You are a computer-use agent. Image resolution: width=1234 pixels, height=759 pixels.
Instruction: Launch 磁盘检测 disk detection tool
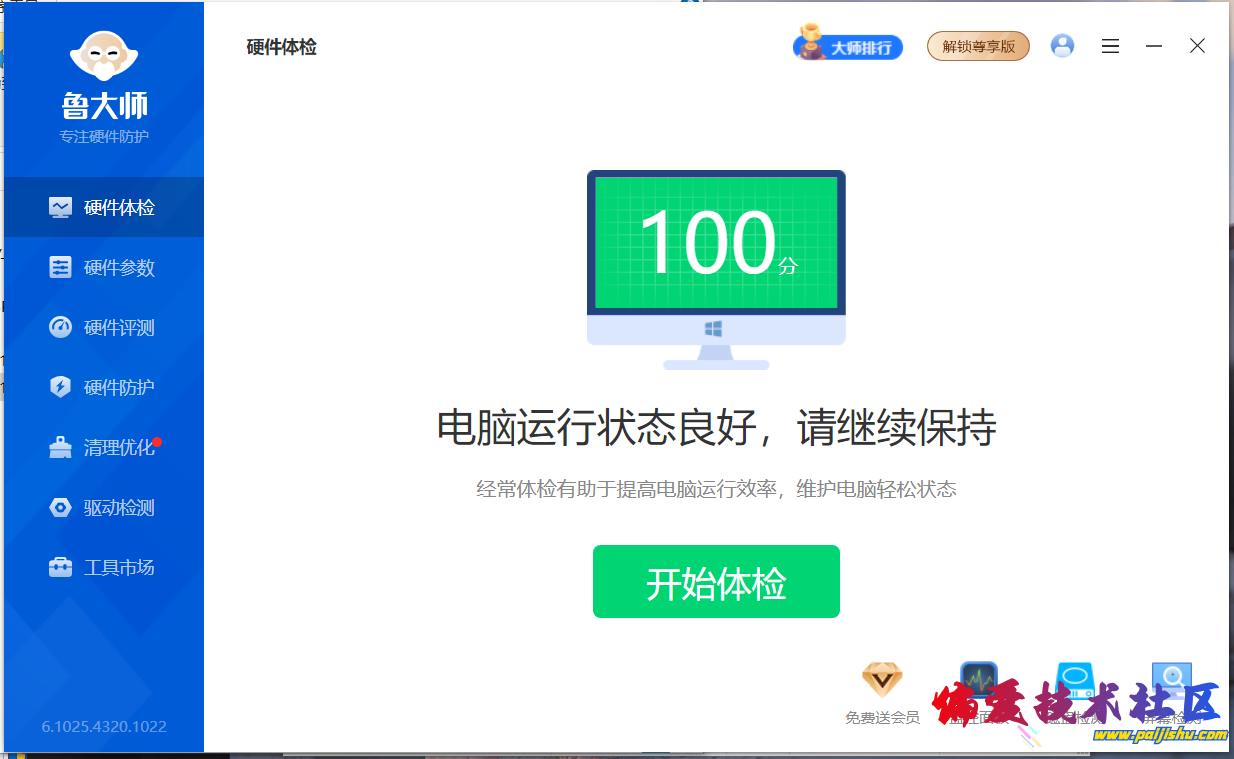(x=1073, y=680)
